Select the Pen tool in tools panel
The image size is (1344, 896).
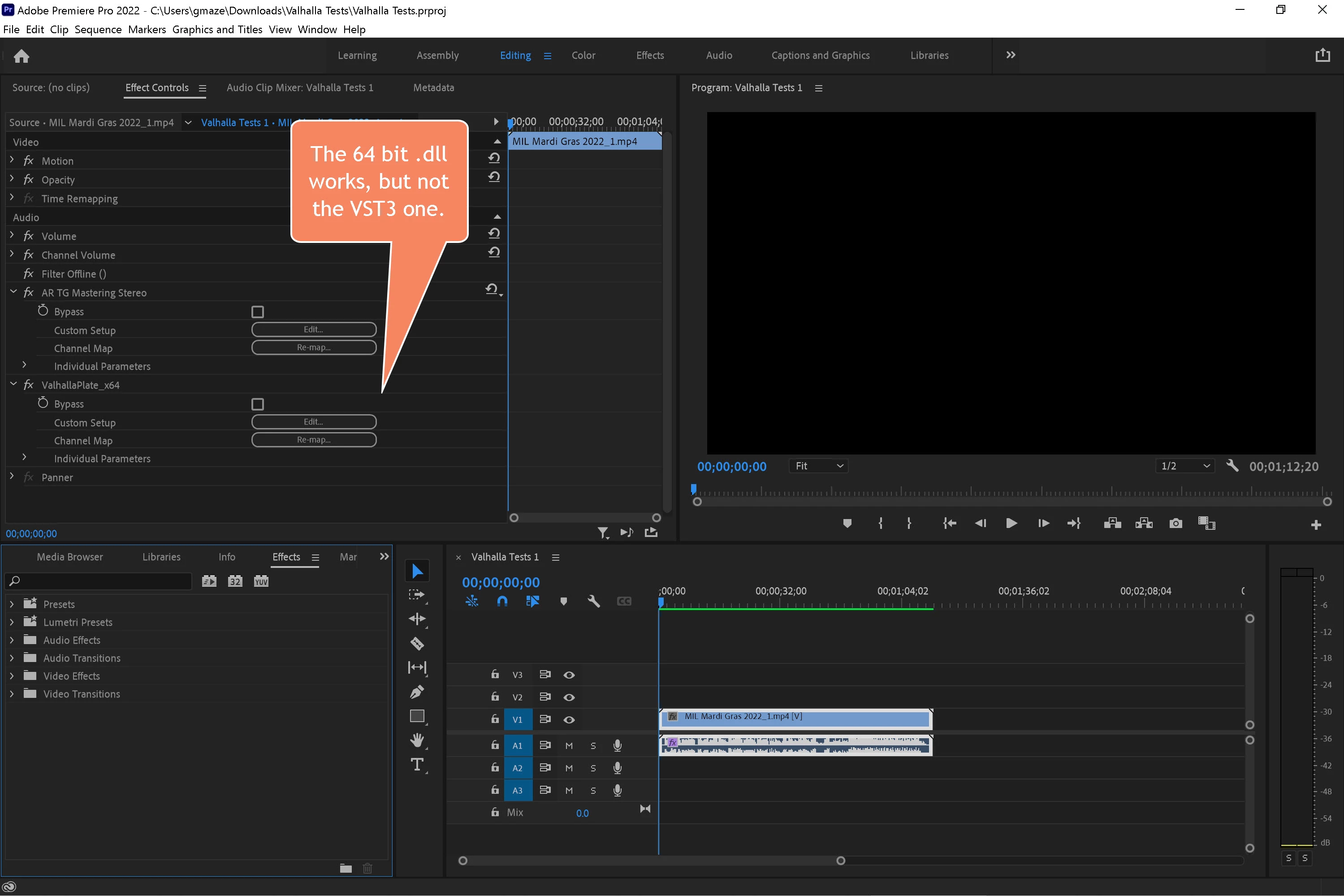click(417, 692)
